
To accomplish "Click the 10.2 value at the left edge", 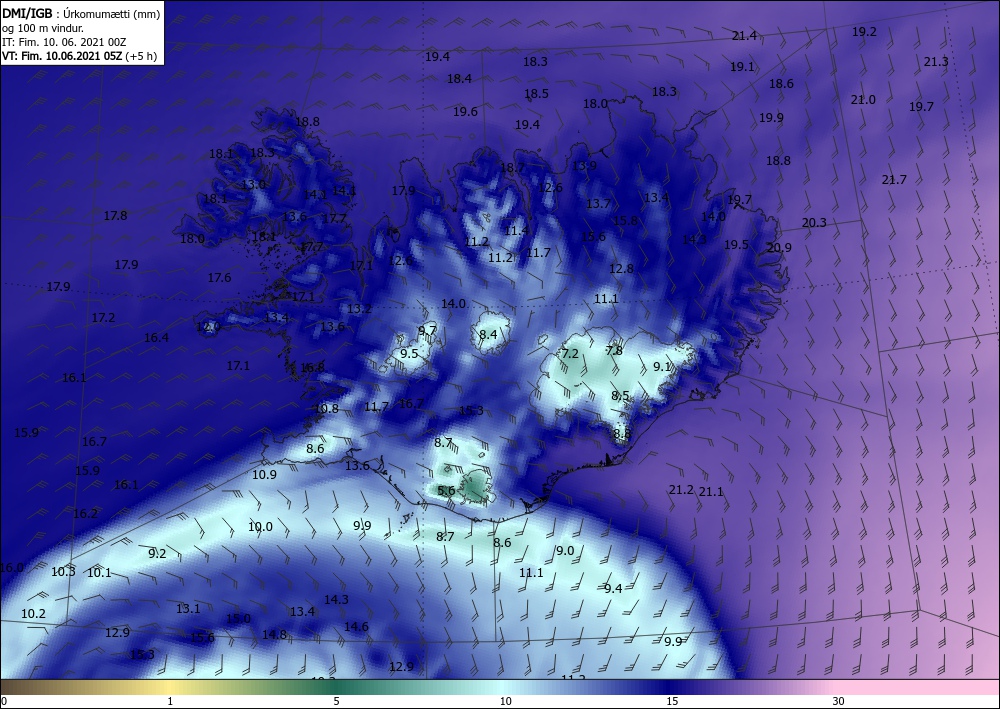I will 33,615.
